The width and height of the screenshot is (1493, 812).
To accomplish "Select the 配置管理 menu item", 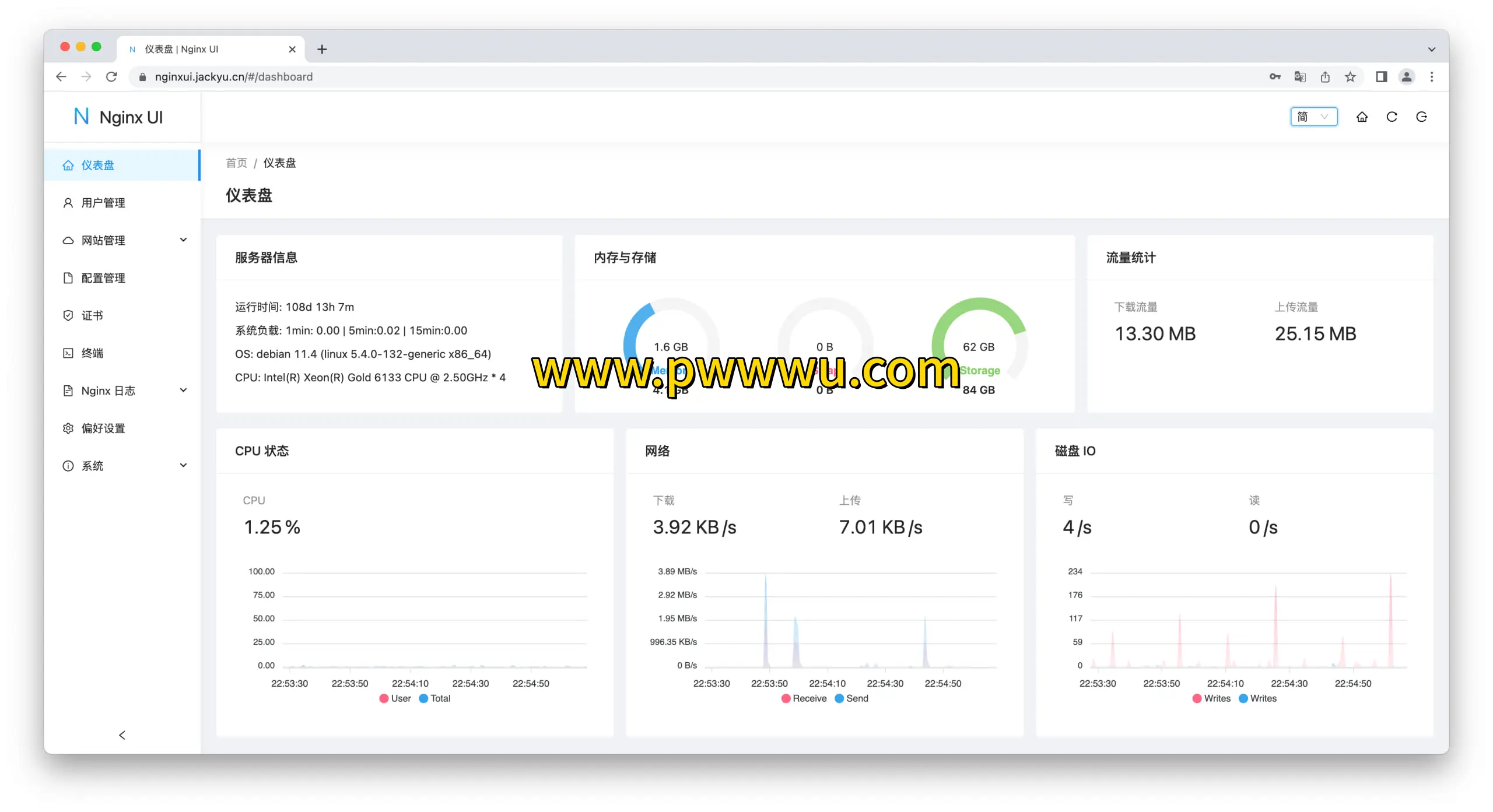I will point(103,278).
